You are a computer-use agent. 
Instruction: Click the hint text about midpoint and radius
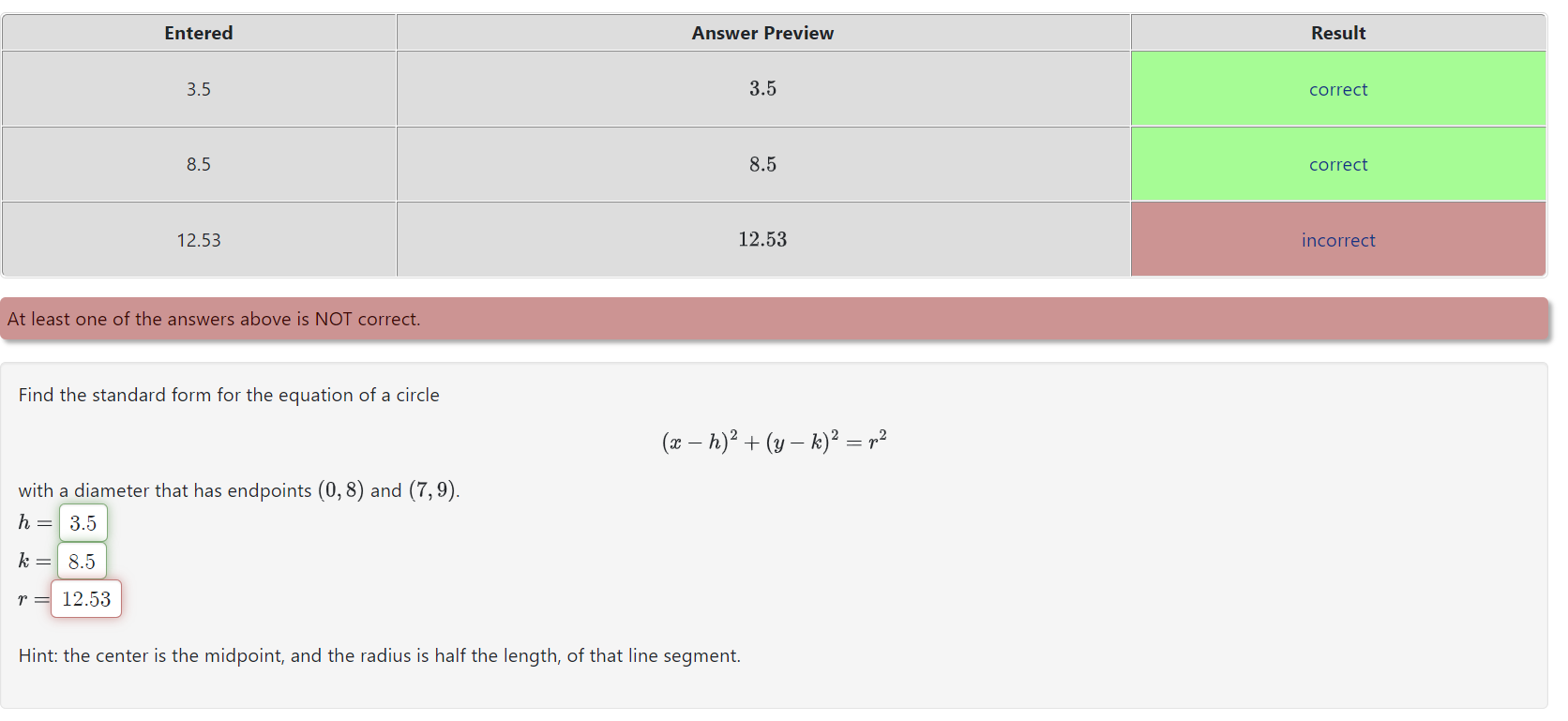pyautogui.click(x=379, y=655)
